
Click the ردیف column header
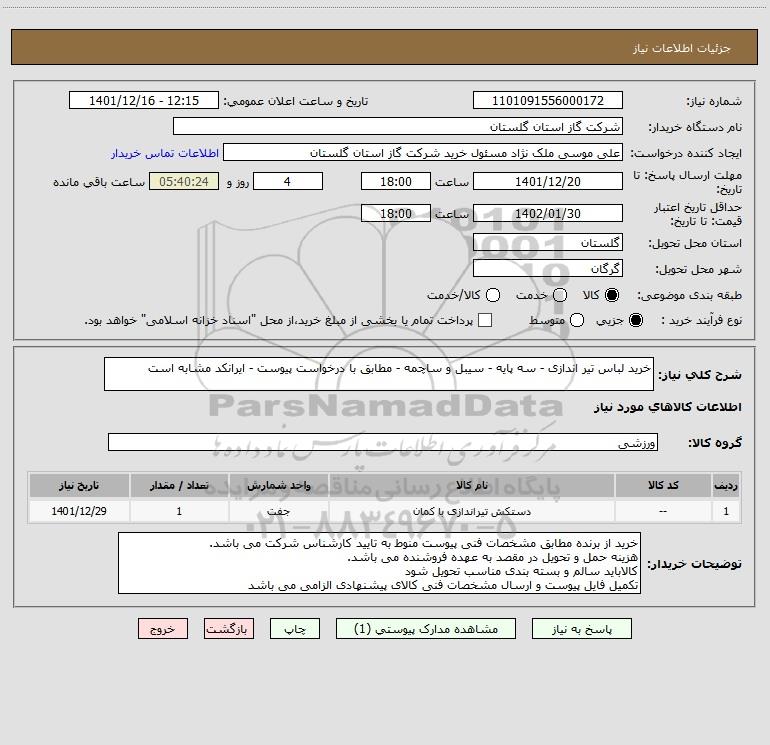coord(726,485)
